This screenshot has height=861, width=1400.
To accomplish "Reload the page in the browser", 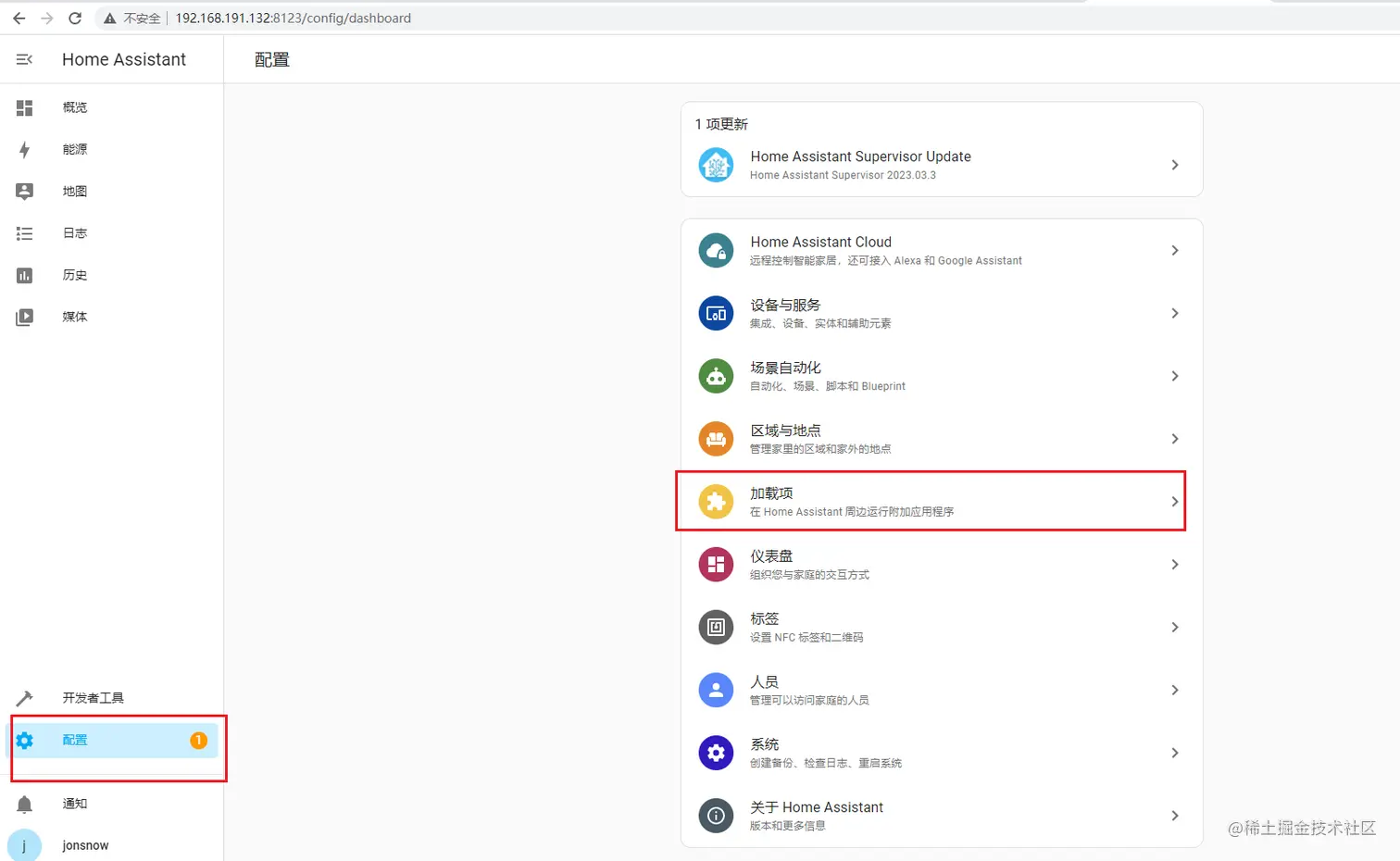I will 75,18.
